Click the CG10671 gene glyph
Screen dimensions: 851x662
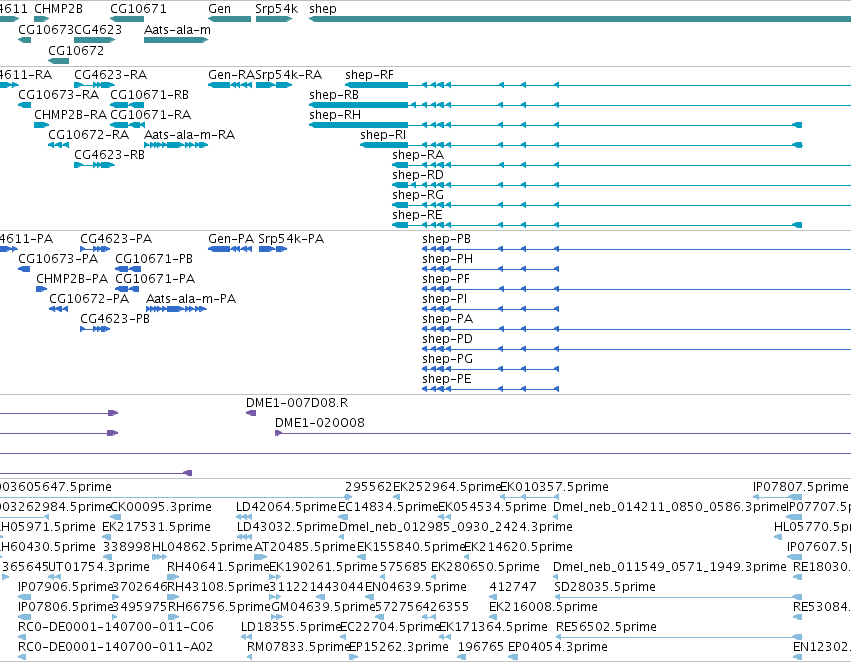[128, 20]
